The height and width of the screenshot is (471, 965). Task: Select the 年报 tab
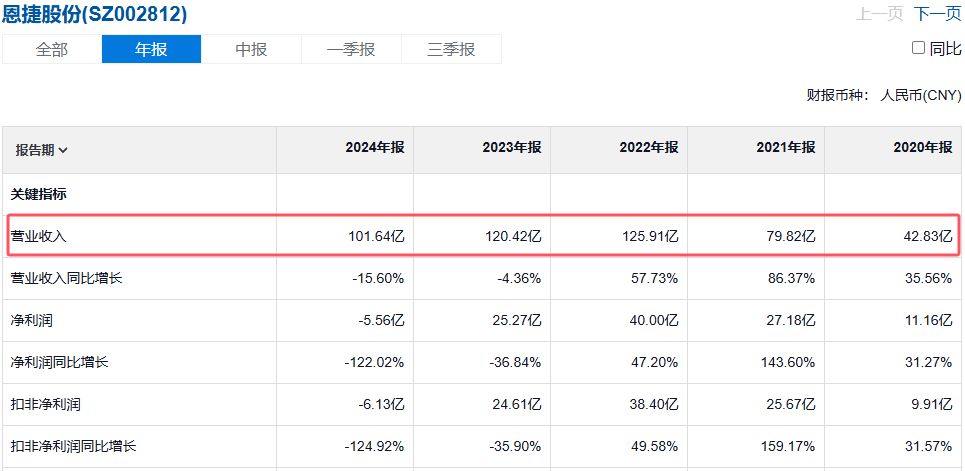(151, 49)
